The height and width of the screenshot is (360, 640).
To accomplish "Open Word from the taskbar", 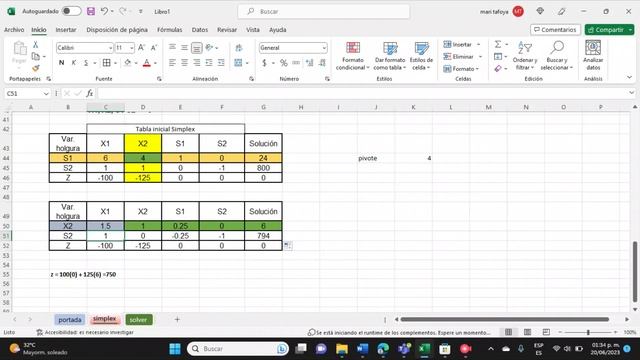I will (362, 349).
